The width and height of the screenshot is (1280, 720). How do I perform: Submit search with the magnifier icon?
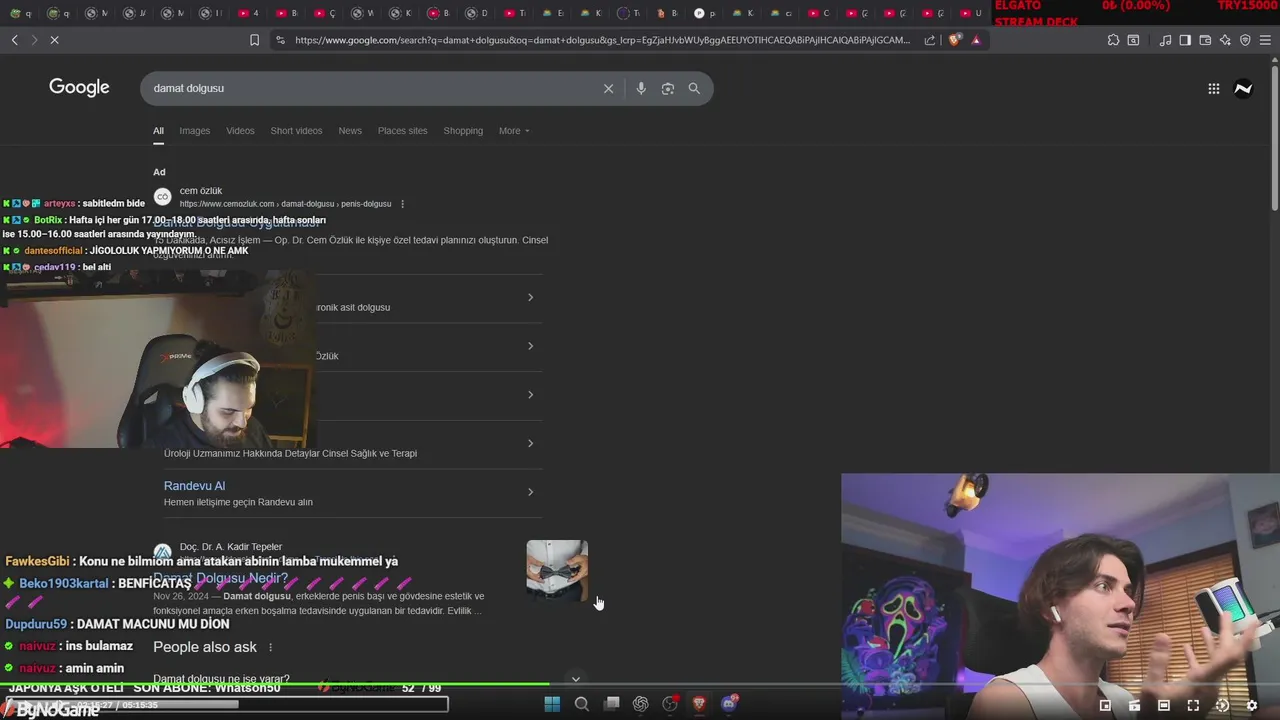[694, 88]
